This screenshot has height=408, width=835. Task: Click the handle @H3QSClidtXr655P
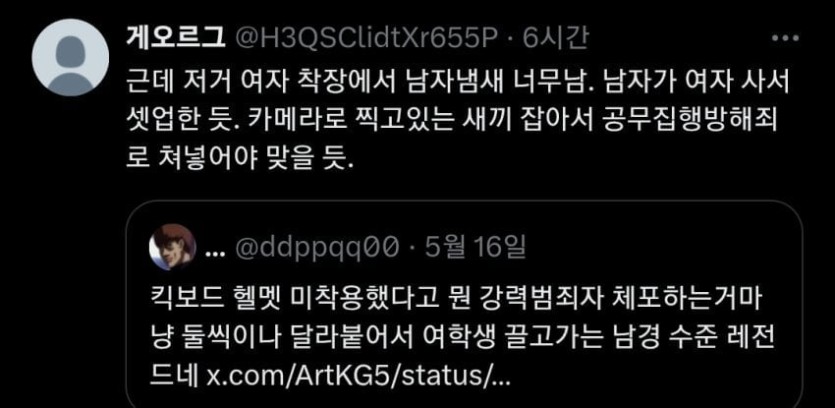click(x=367, y=38)
